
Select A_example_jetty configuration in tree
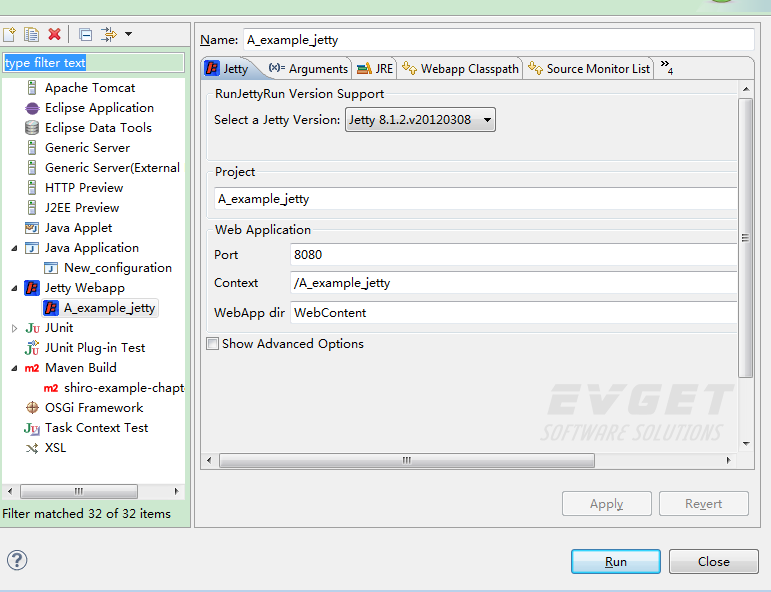pos(101,308)
